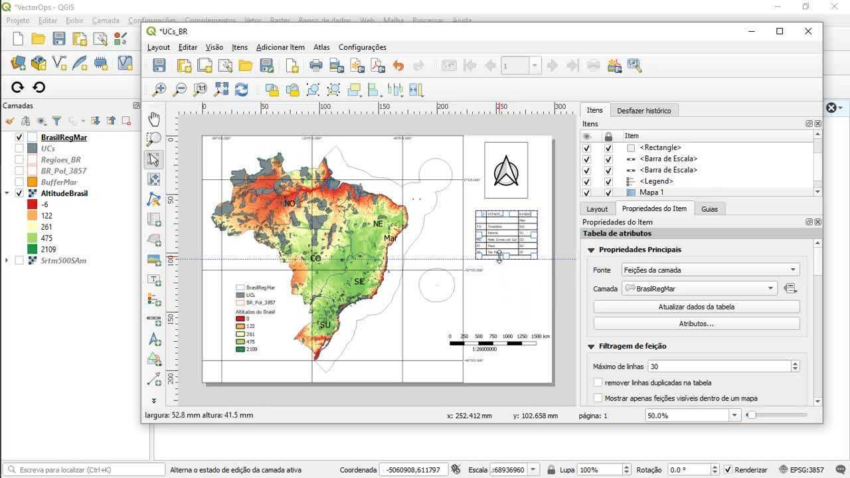Click the Save project icon in layout toolbar

click(159, 66)
